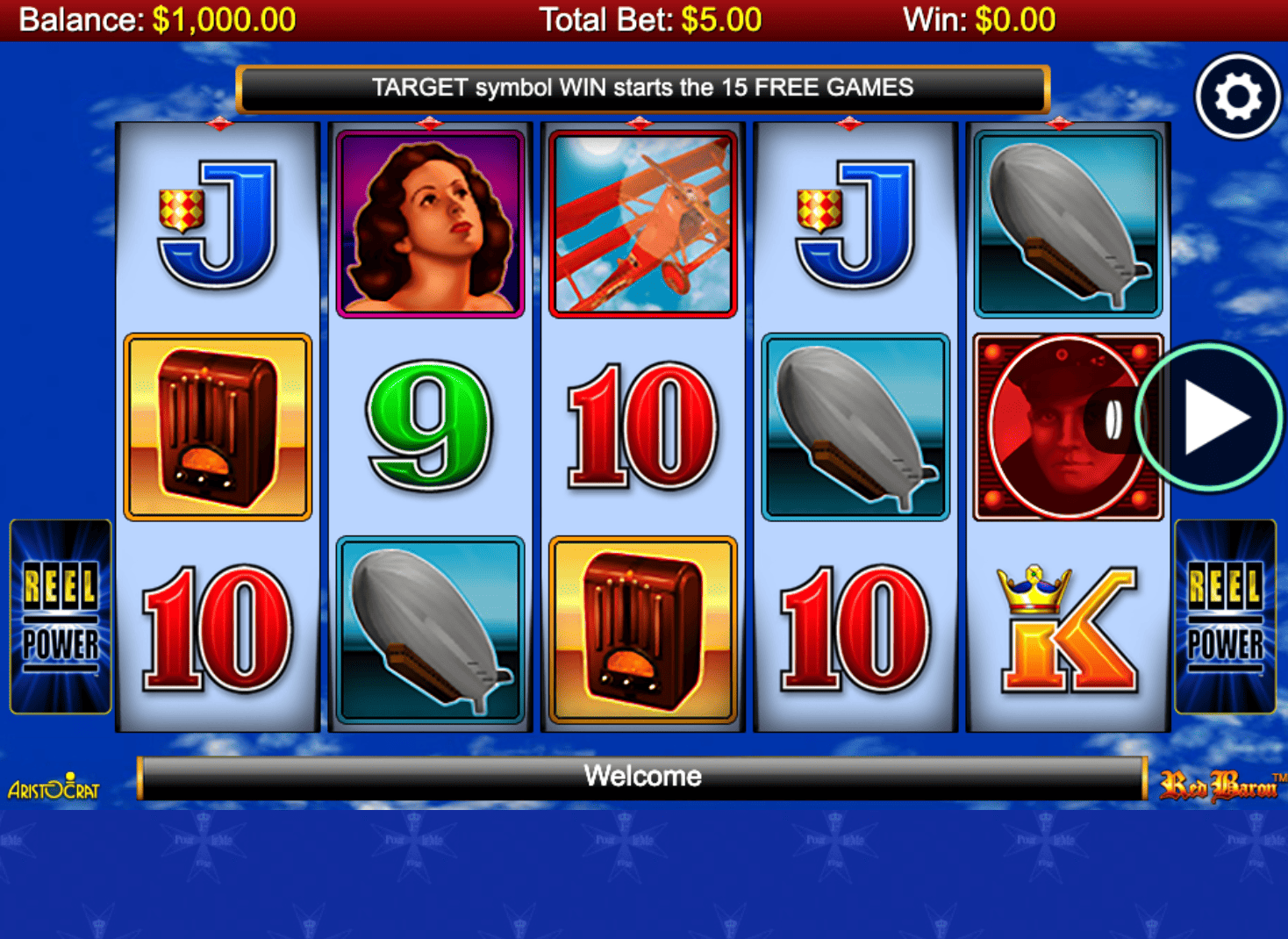
Task: Click the Target symbol free games banner
Action: coord(643,89)
